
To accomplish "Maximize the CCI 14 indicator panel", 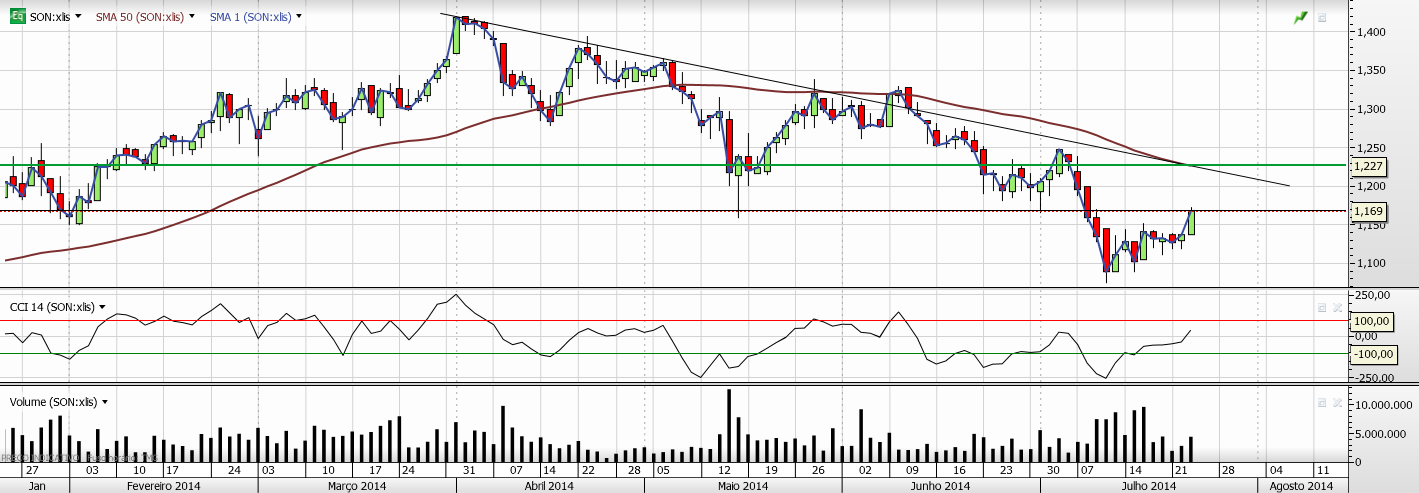I will 1321,307.
